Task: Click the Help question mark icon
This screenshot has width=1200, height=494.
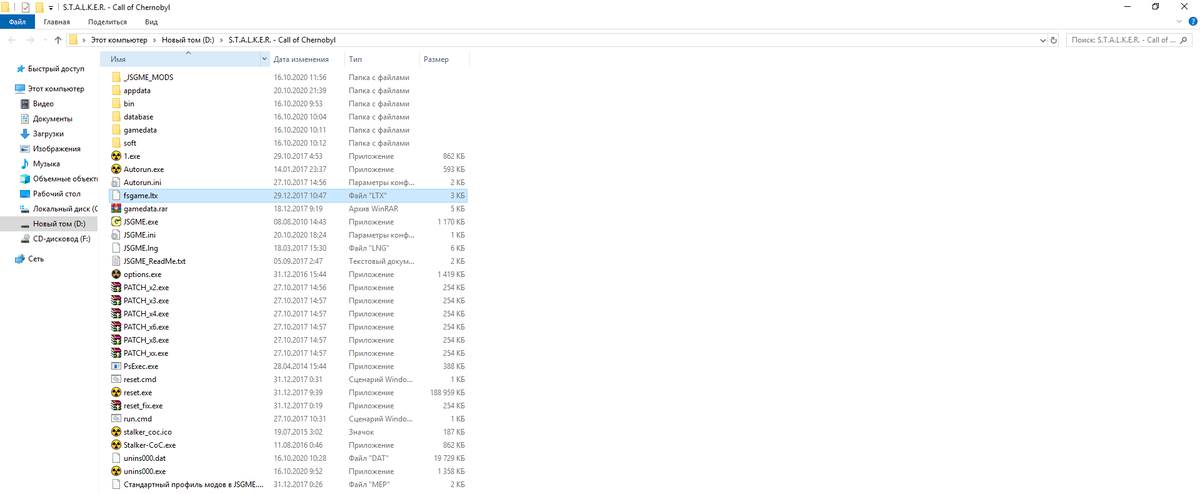Action: pos(1192,21)
